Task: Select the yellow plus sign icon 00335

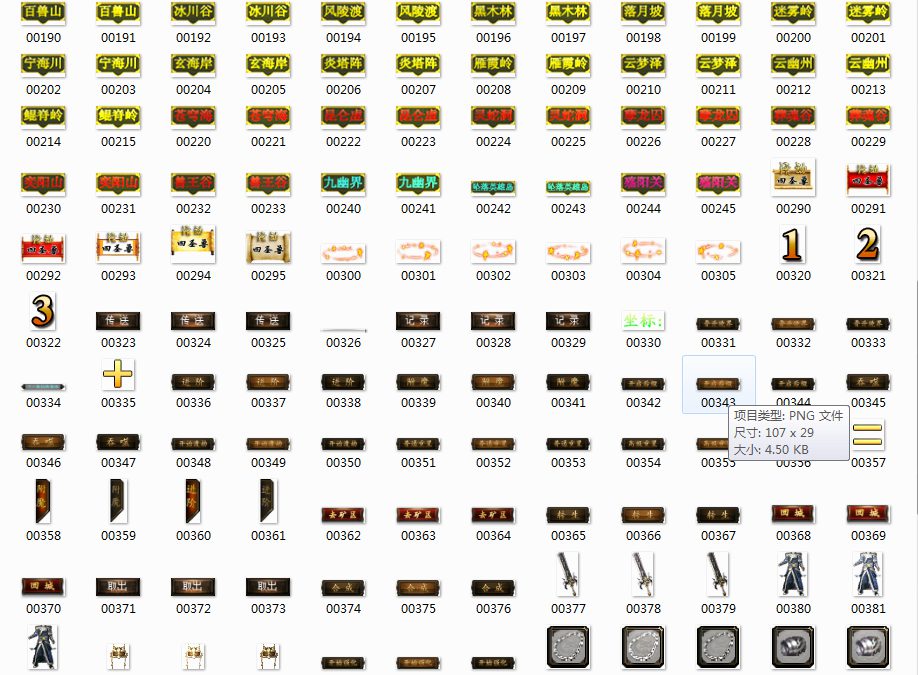Action: click(118, 375)
